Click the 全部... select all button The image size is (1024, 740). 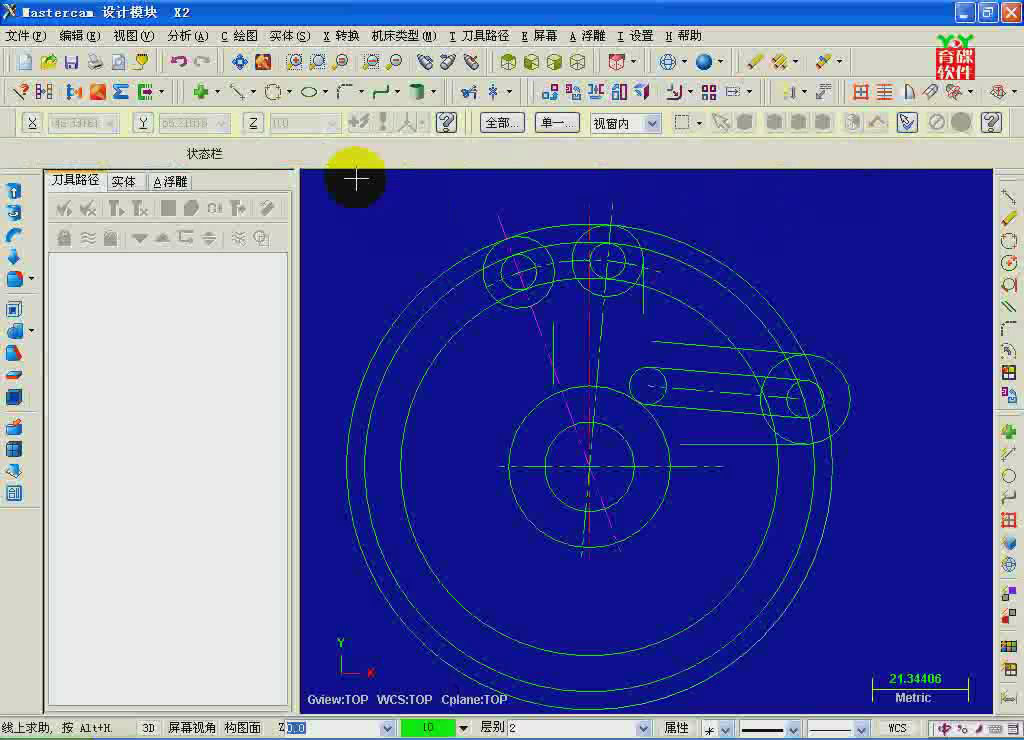point(502,123)
